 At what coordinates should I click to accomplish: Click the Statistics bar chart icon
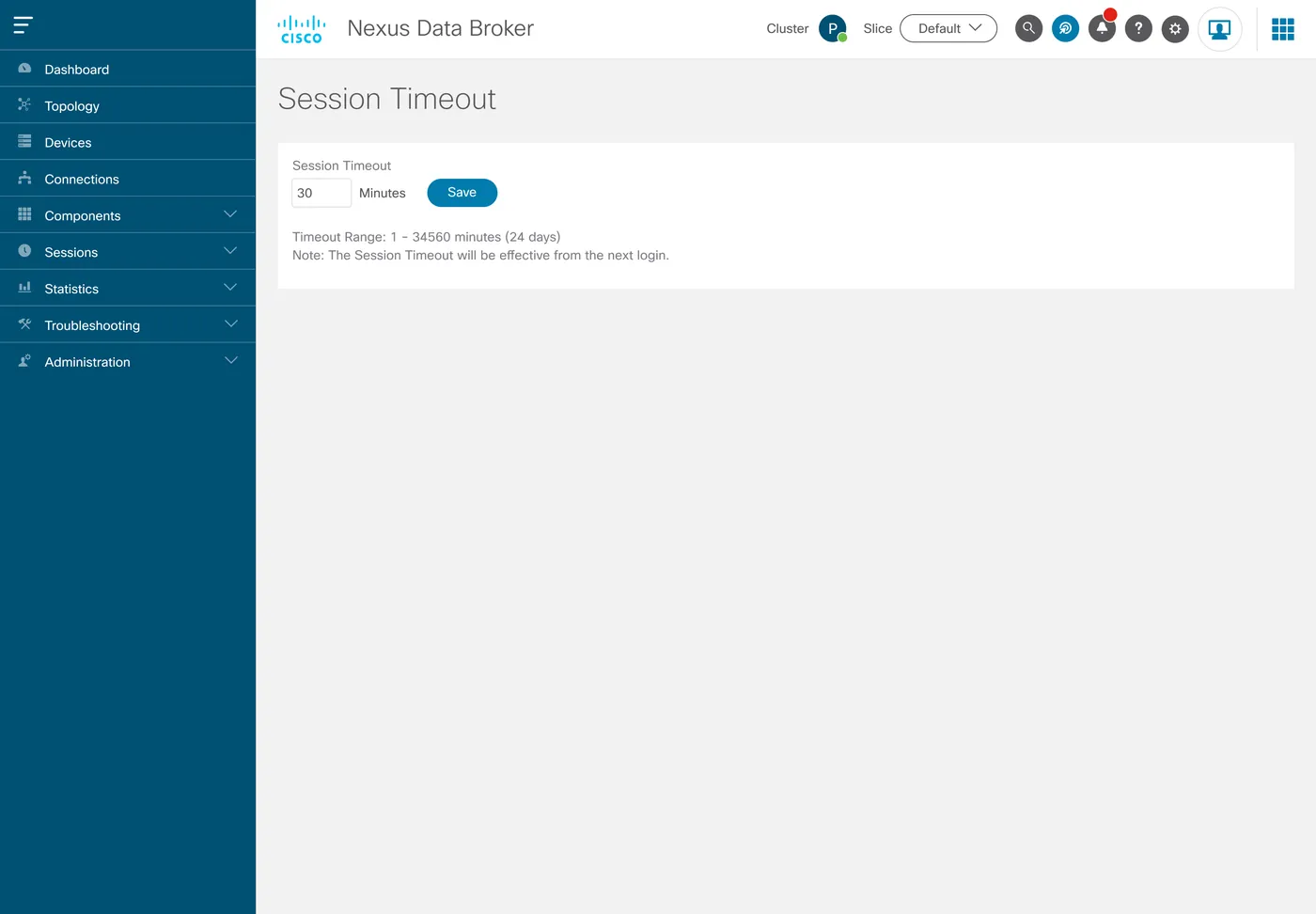(24, 288)
